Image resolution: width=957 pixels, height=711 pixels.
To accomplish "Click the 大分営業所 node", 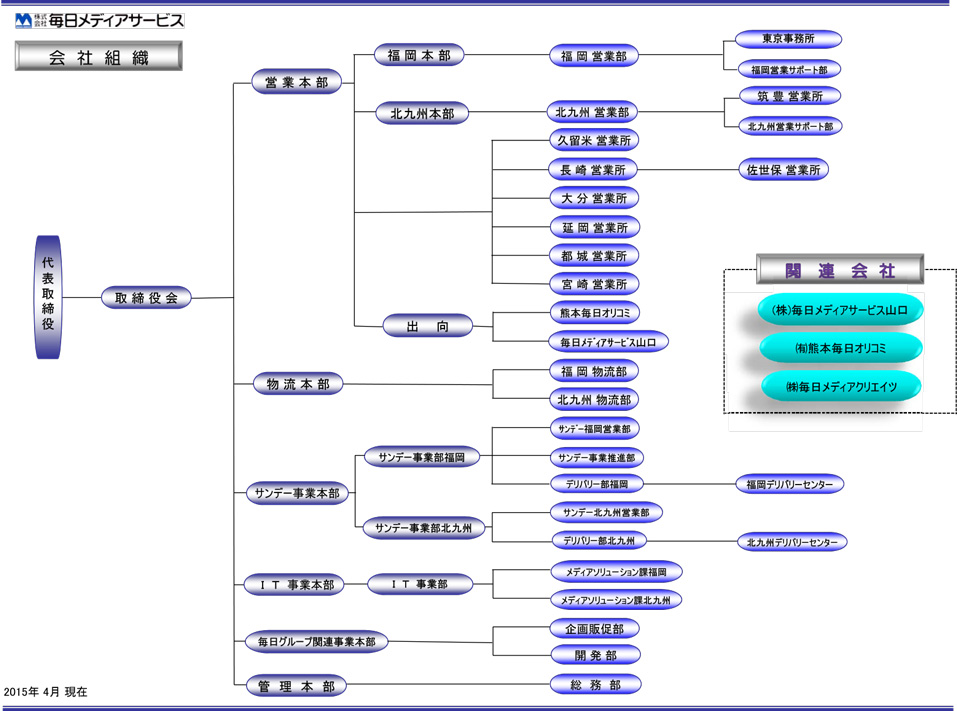I will (594, 198).
